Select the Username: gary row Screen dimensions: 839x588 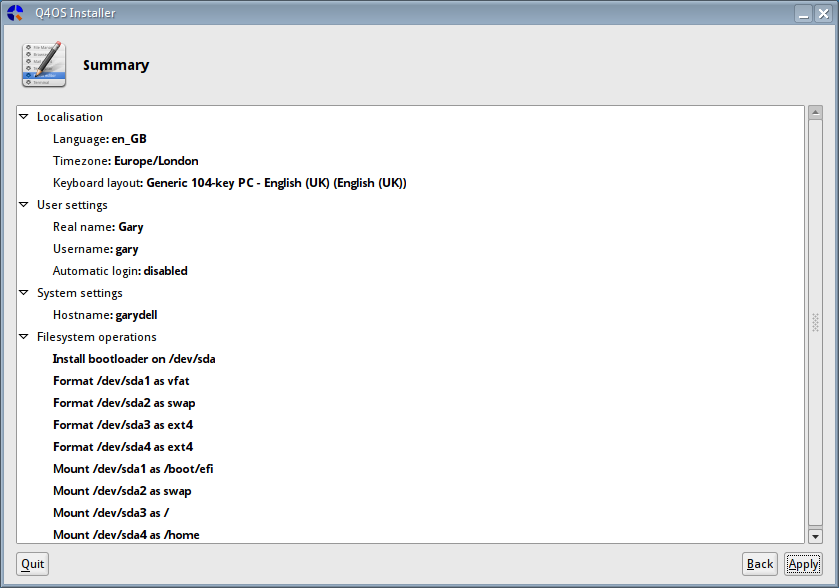click(96, 249)
